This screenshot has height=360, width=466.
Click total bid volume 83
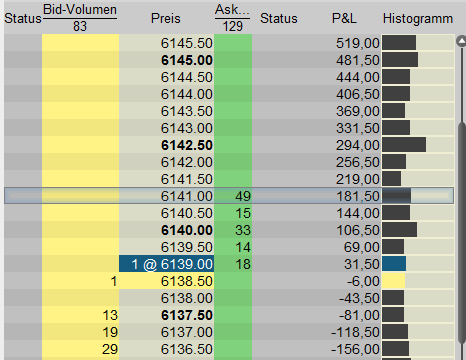tap(80, 26)
